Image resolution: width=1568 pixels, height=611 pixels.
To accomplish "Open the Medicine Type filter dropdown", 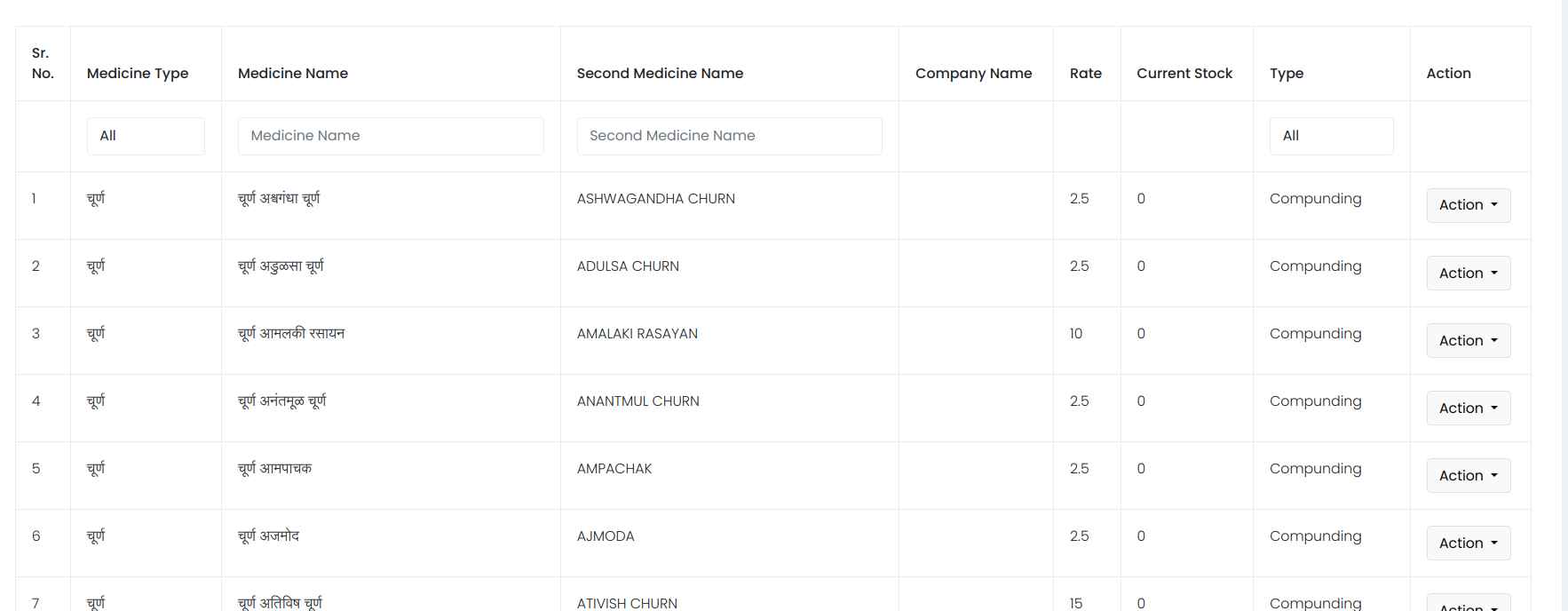I will point(146,136).
